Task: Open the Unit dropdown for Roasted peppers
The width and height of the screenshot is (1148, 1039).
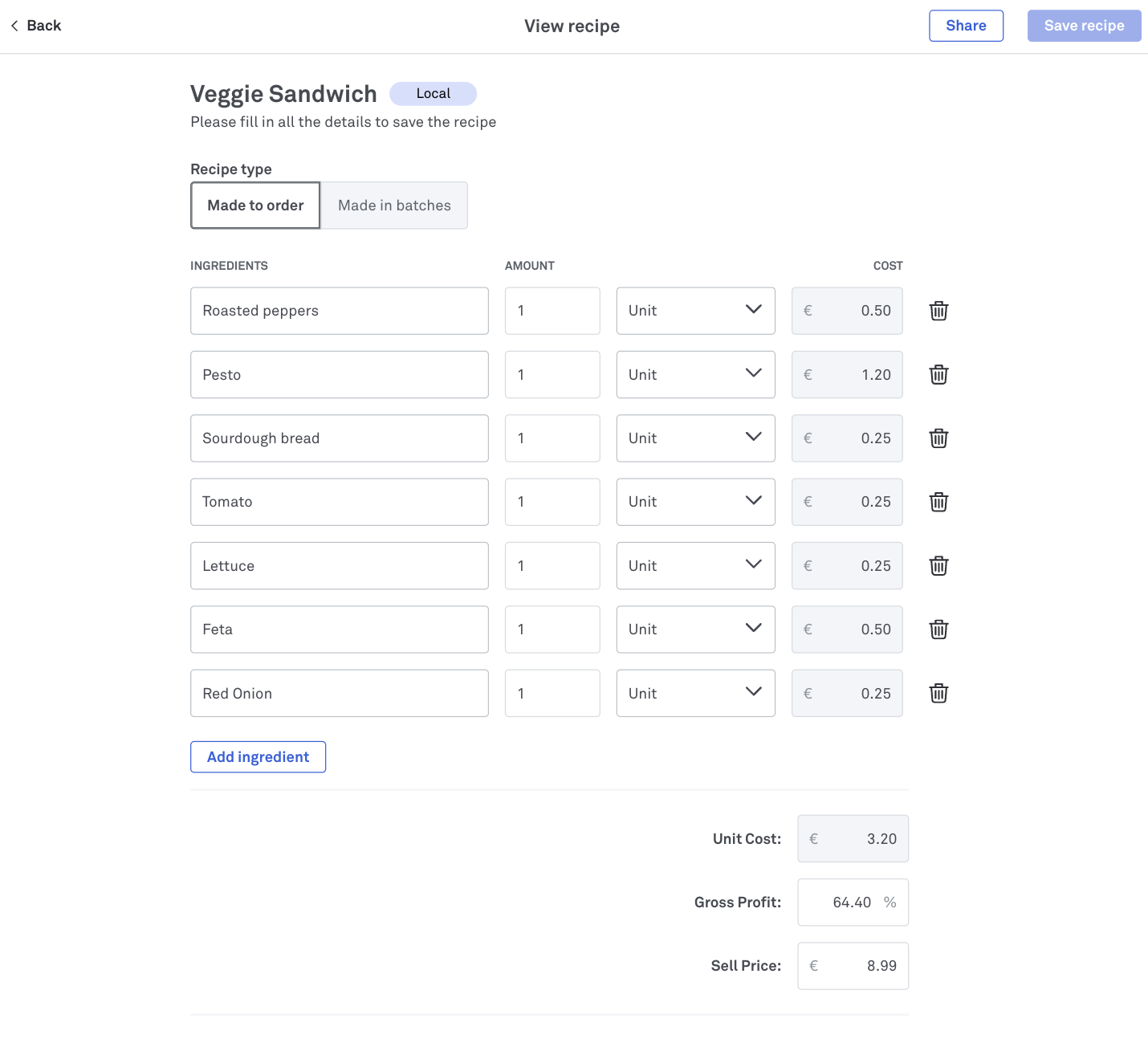Action: [x=695, y=311]
